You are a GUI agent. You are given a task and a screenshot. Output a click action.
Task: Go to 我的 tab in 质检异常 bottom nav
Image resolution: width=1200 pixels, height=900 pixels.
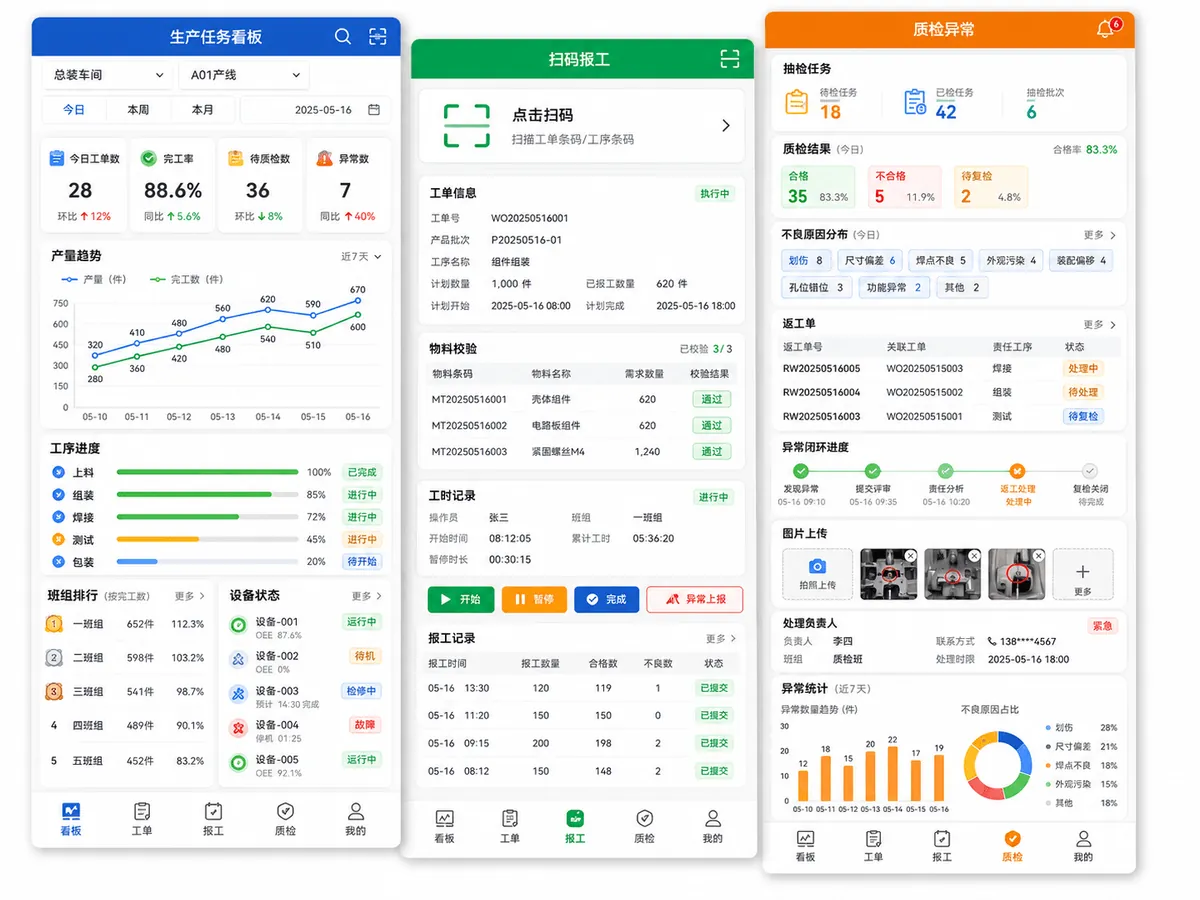pos(1083,845)
